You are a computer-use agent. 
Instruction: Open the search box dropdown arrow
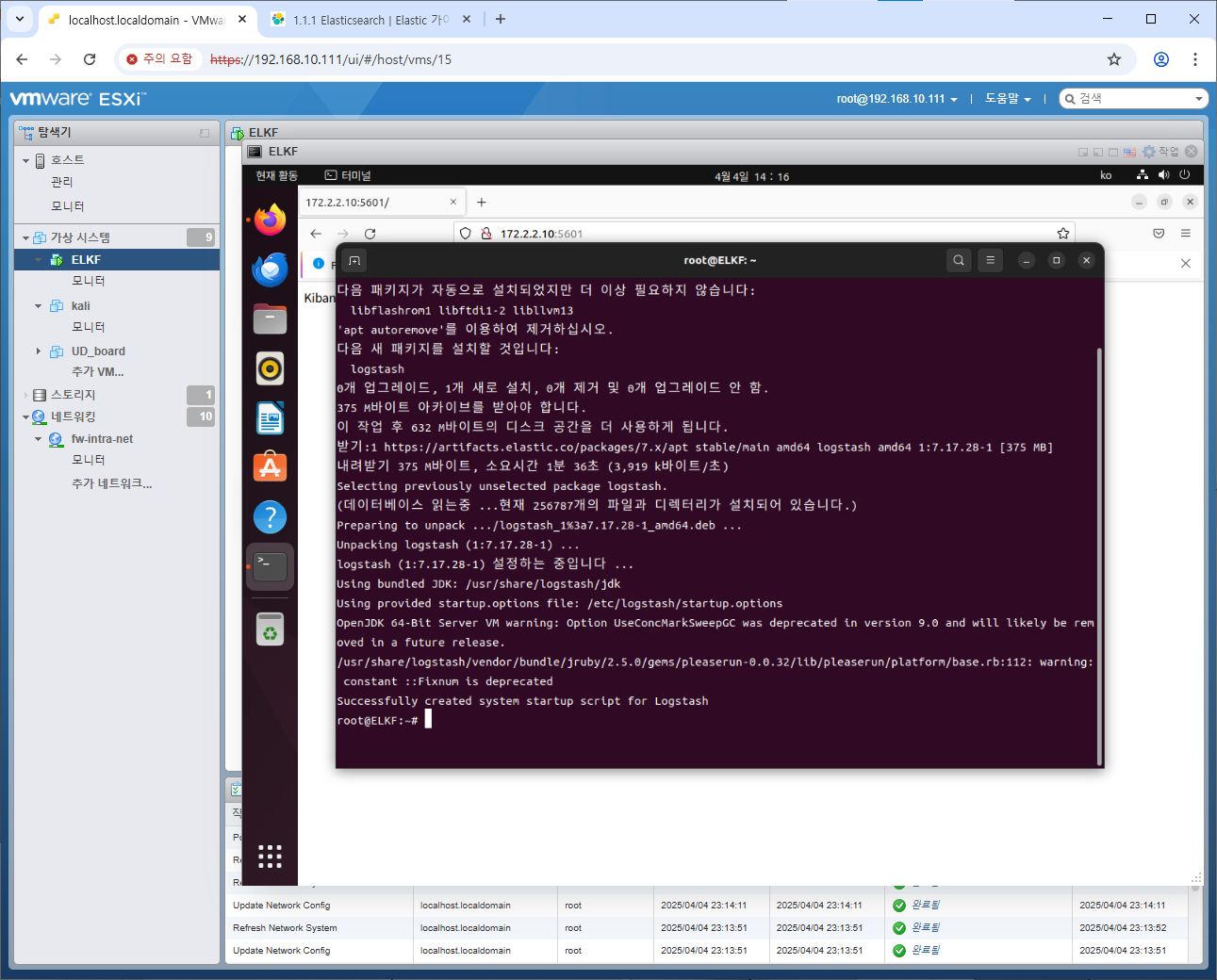coord(1199,99)
